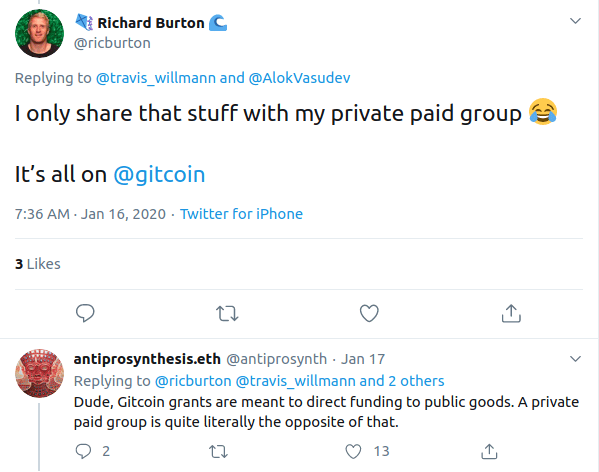Open antiprosynthesis.eth's avatar

point(39,373)
